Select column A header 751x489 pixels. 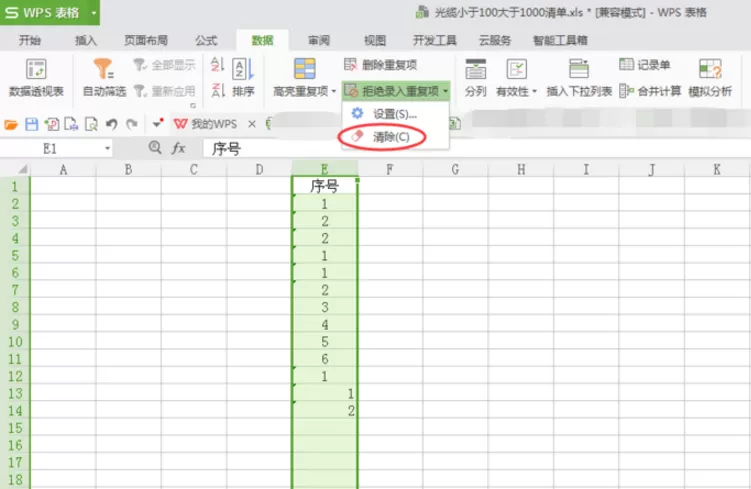point(63,169)
